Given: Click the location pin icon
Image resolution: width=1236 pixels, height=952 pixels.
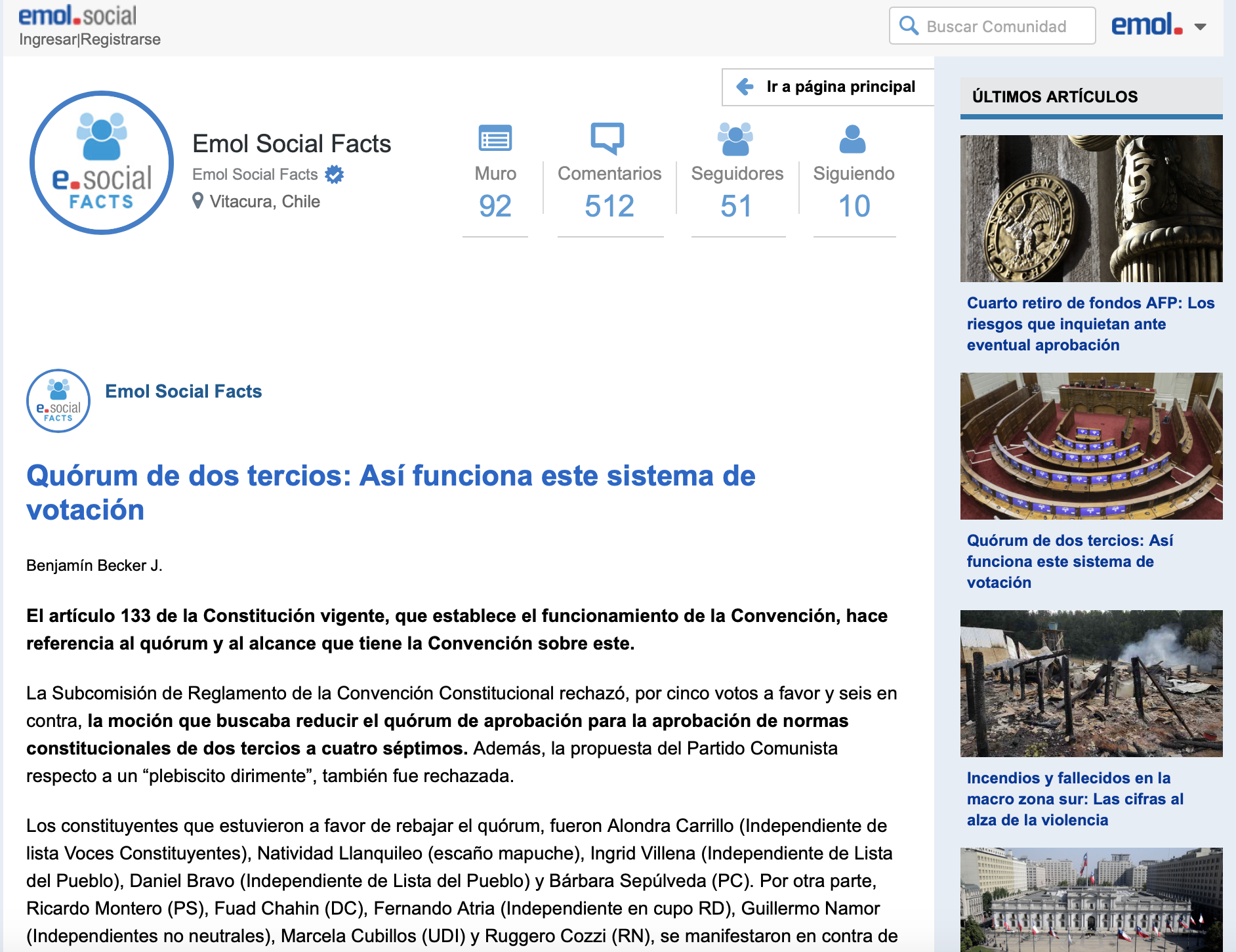Looking at the screenshot, I should pyautogui.click(x=197, y=201).
